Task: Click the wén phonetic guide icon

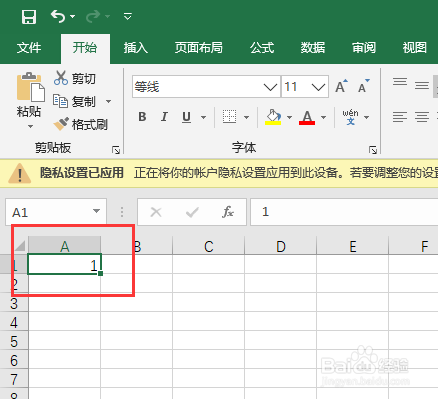Action: pos(350,117)
